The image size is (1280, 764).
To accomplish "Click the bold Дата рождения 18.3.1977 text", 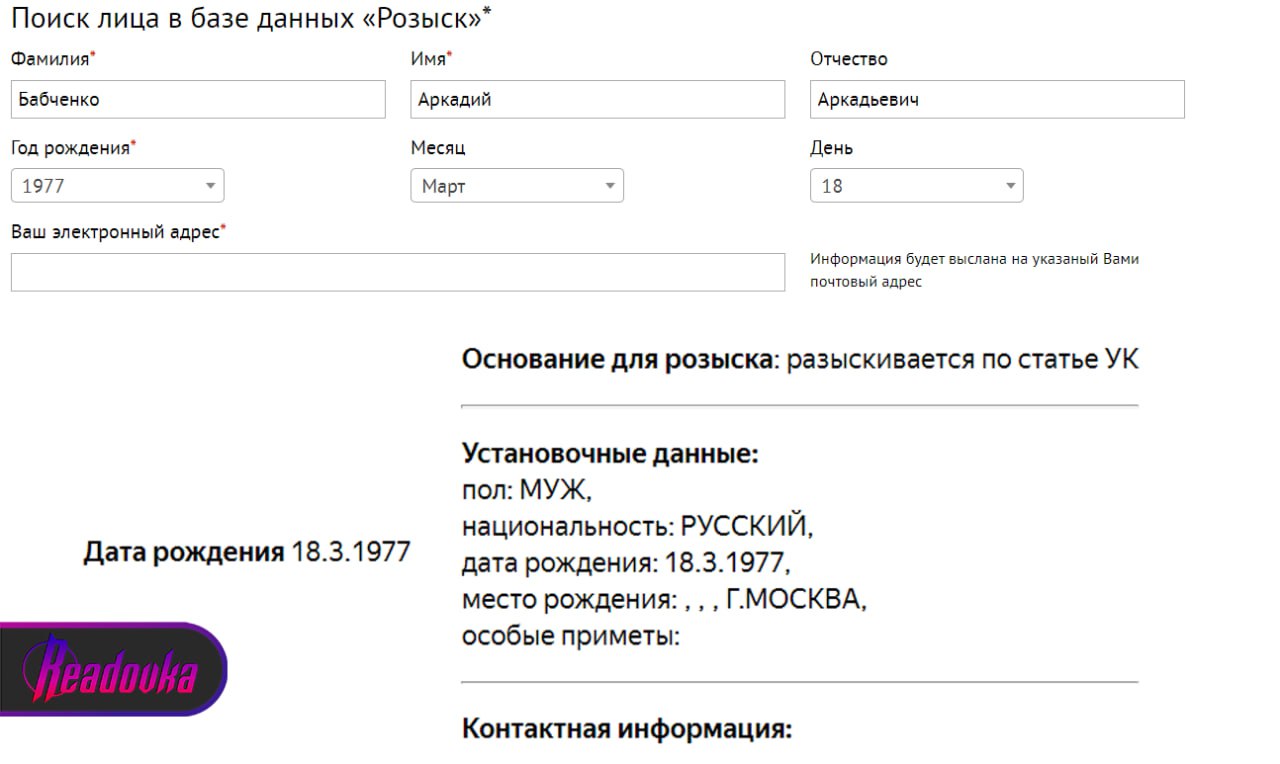I will tap(246, 552).
